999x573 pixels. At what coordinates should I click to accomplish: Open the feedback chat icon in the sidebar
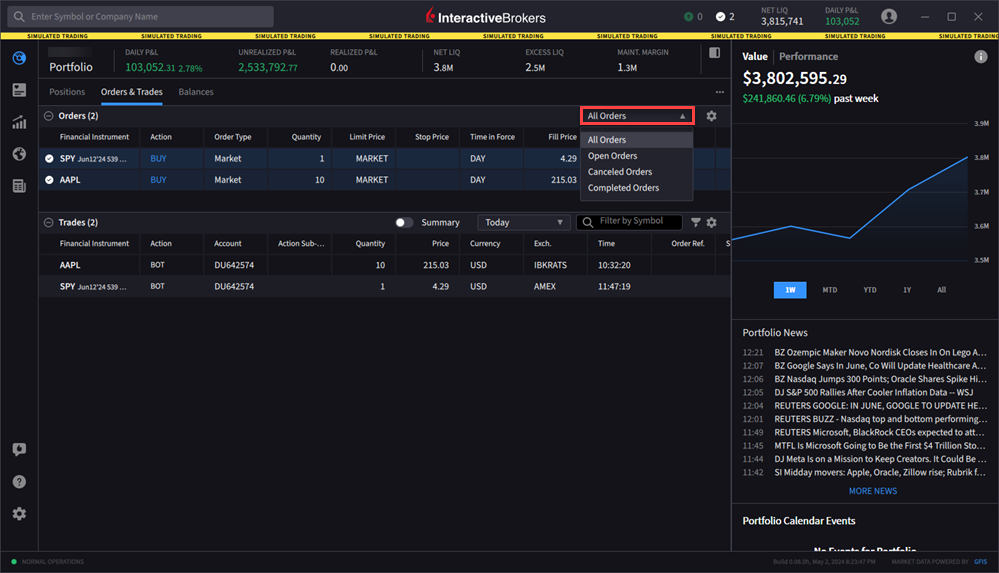coord(19,449)
